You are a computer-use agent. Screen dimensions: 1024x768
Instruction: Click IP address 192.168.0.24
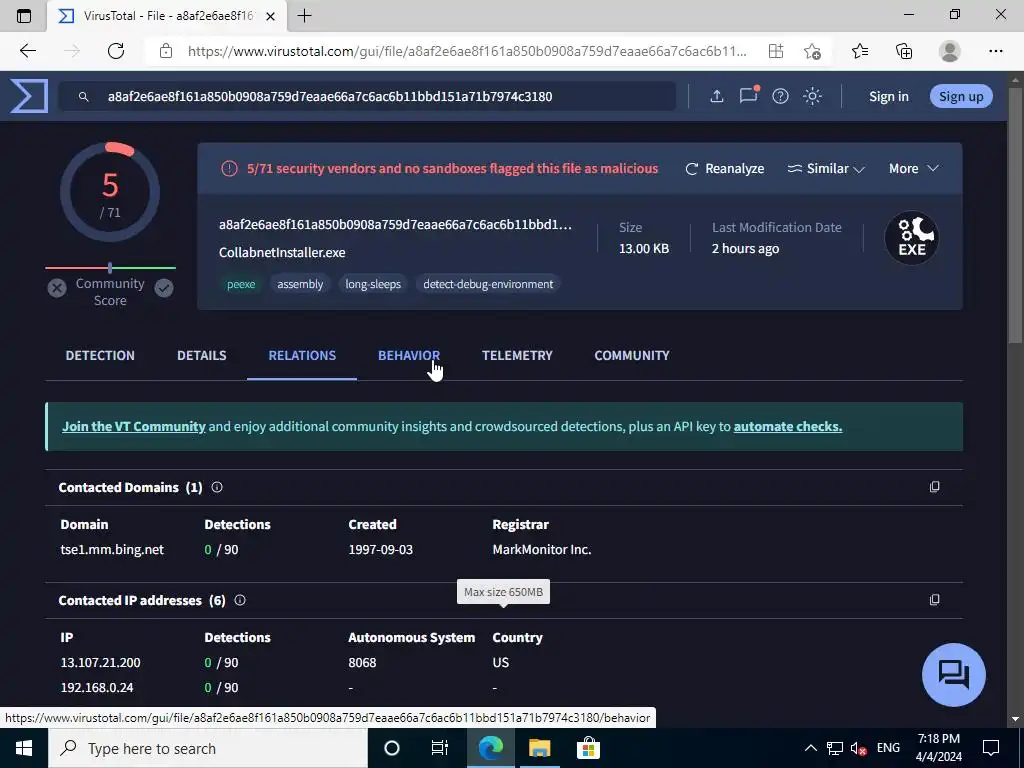pyautogui.click(x=97, y=688)
